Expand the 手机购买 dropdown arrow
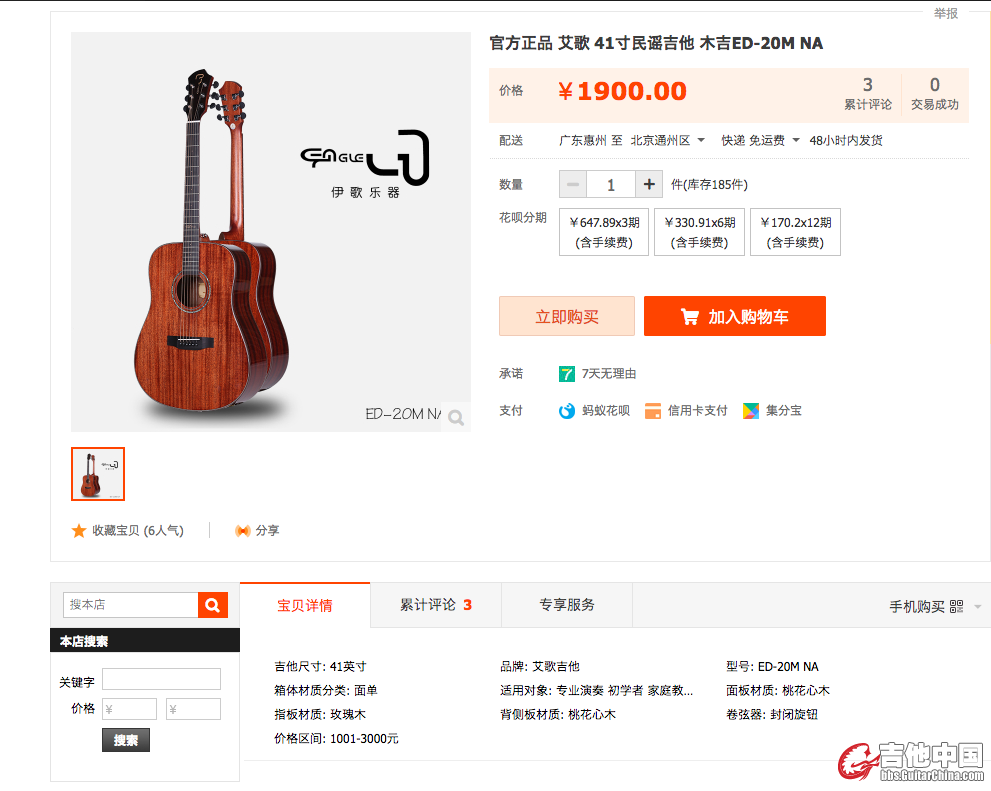Screen dimensions: 991x791 coord(978,607)
